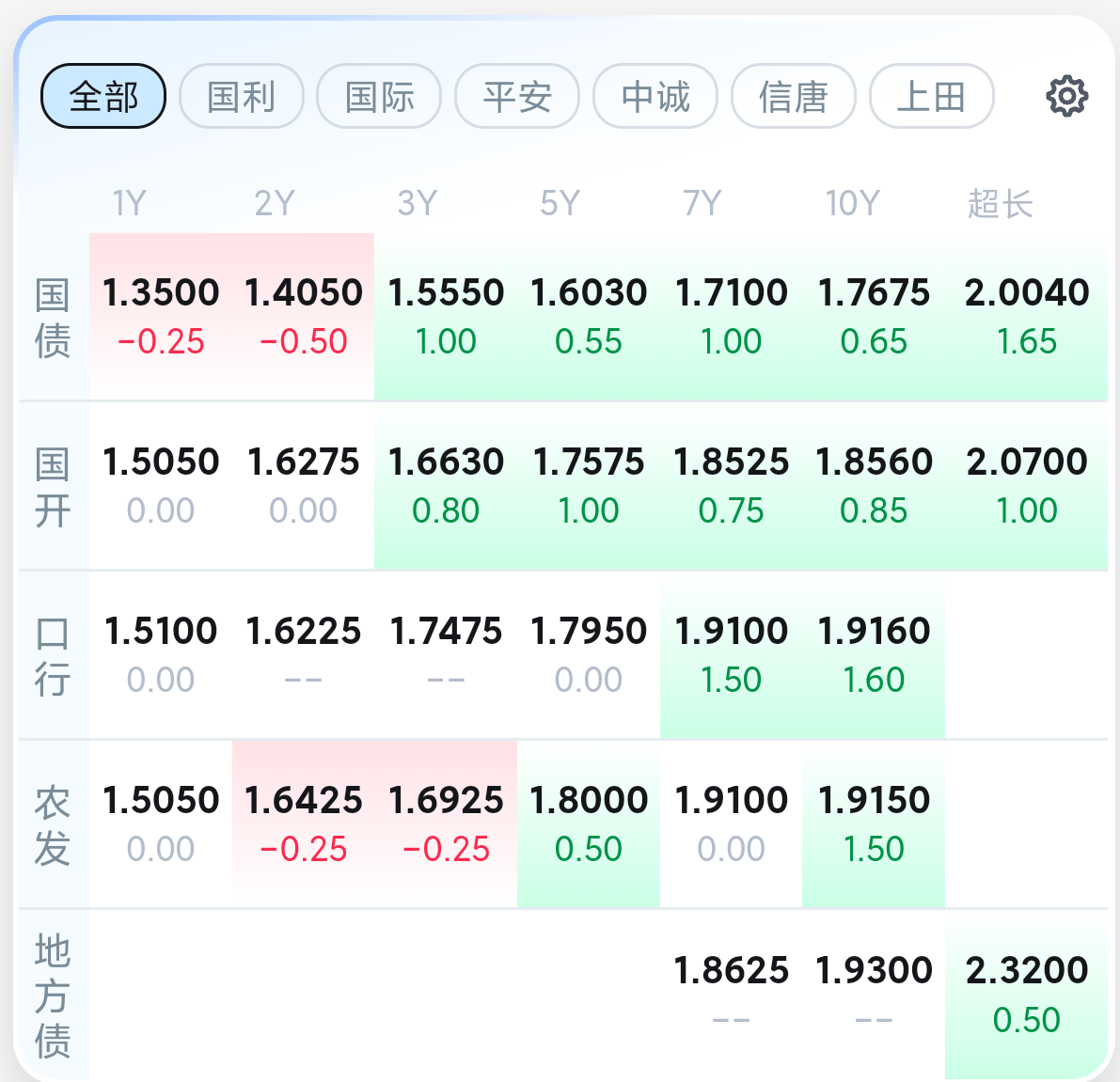This screenshot has height=1082, width=1120.
Task: Select the 全部 filter tab
Action: (x=103, y=96)
